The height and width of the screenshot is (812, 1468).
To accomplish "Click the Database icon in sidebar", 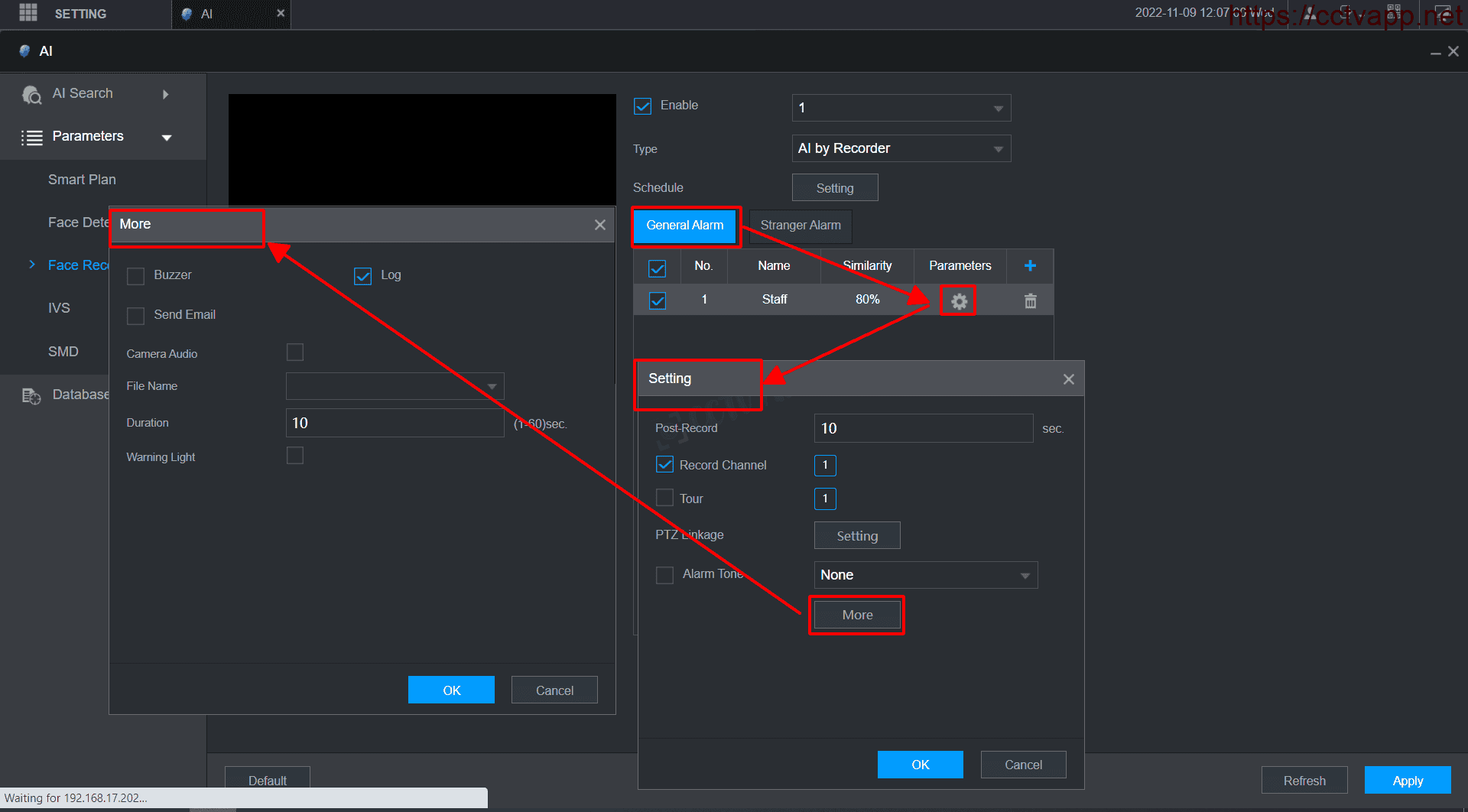I will pos(31,395).
